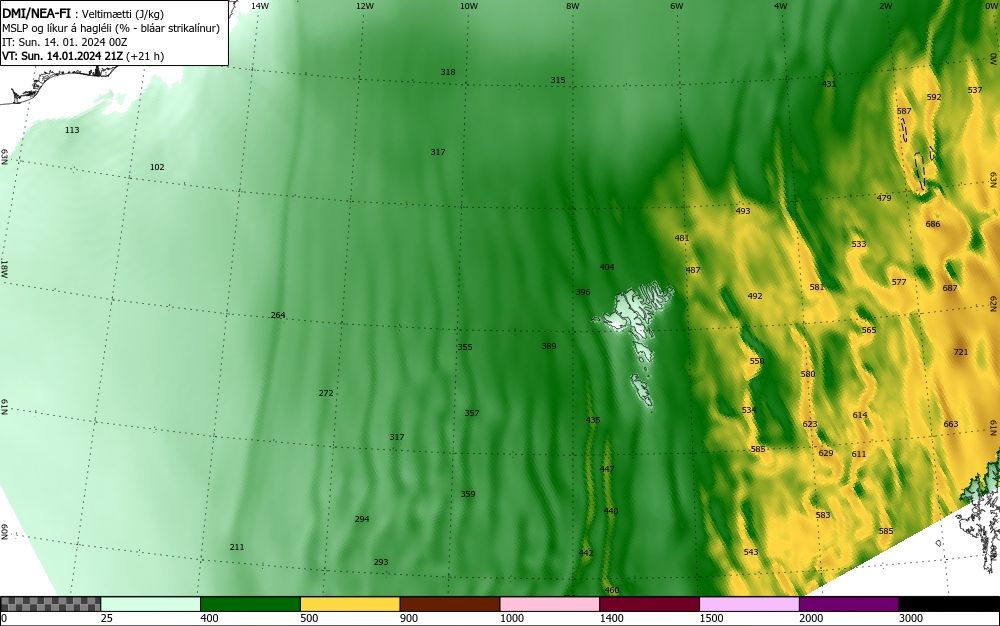Image resolution: width=1000 pixels, height=626 pixels.
Task: Click the map value '355'
Action: click(x=465, y=347)
